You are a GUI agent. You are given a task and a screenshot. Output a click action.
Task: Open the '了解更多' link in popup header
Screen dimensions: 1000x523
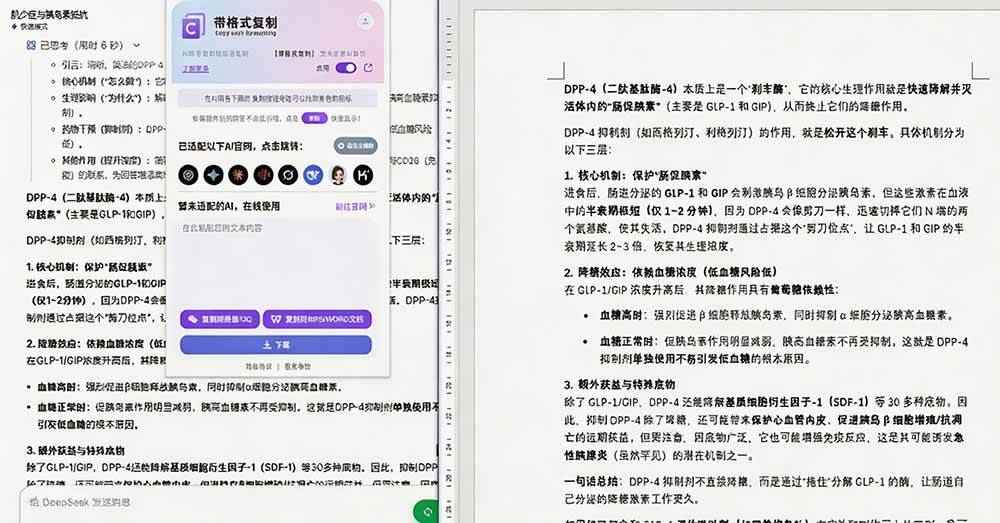[195, 68]
